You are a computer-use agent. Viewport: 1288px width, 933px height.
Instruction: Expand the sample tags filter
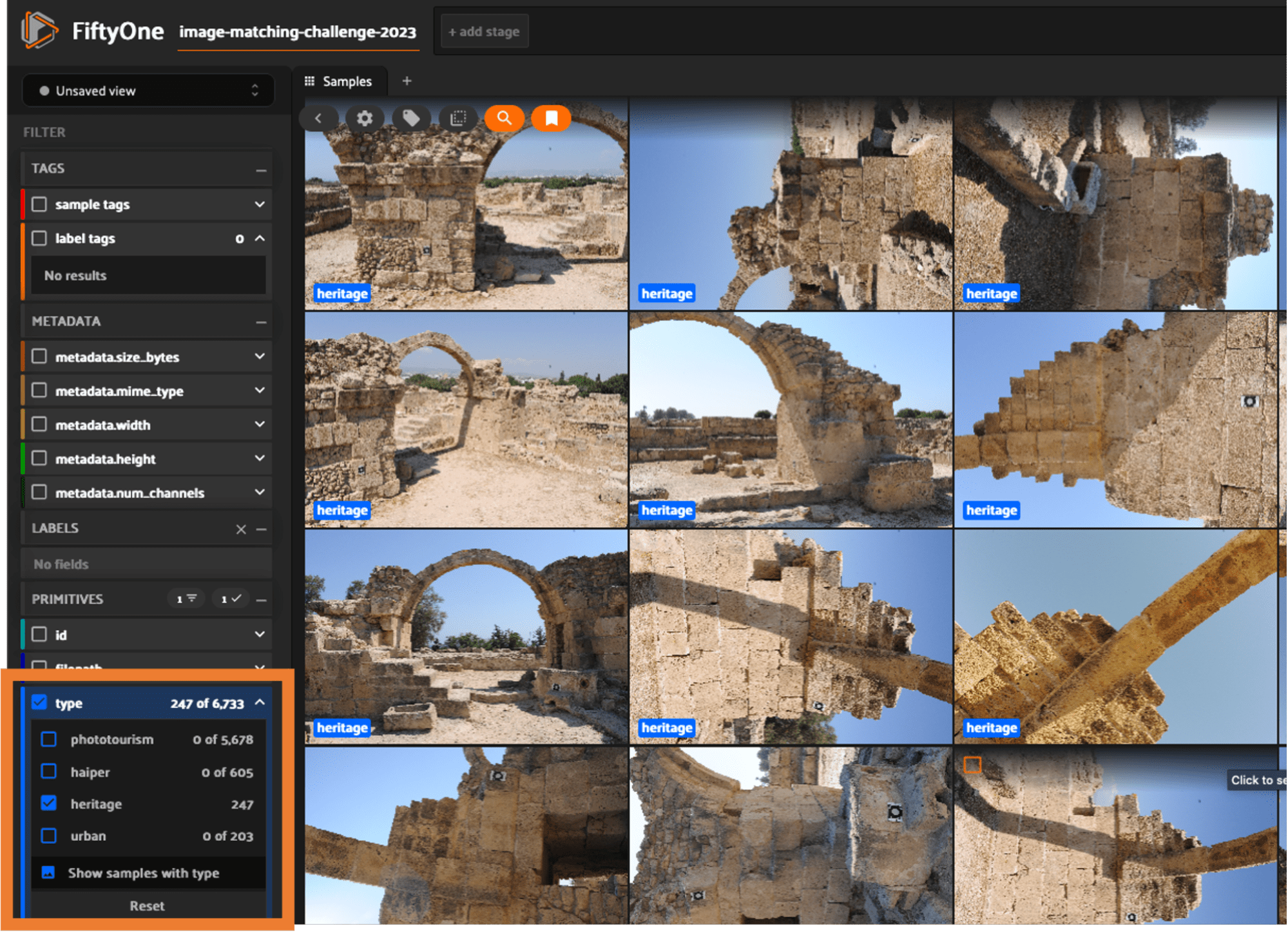(x=260, y=204)
